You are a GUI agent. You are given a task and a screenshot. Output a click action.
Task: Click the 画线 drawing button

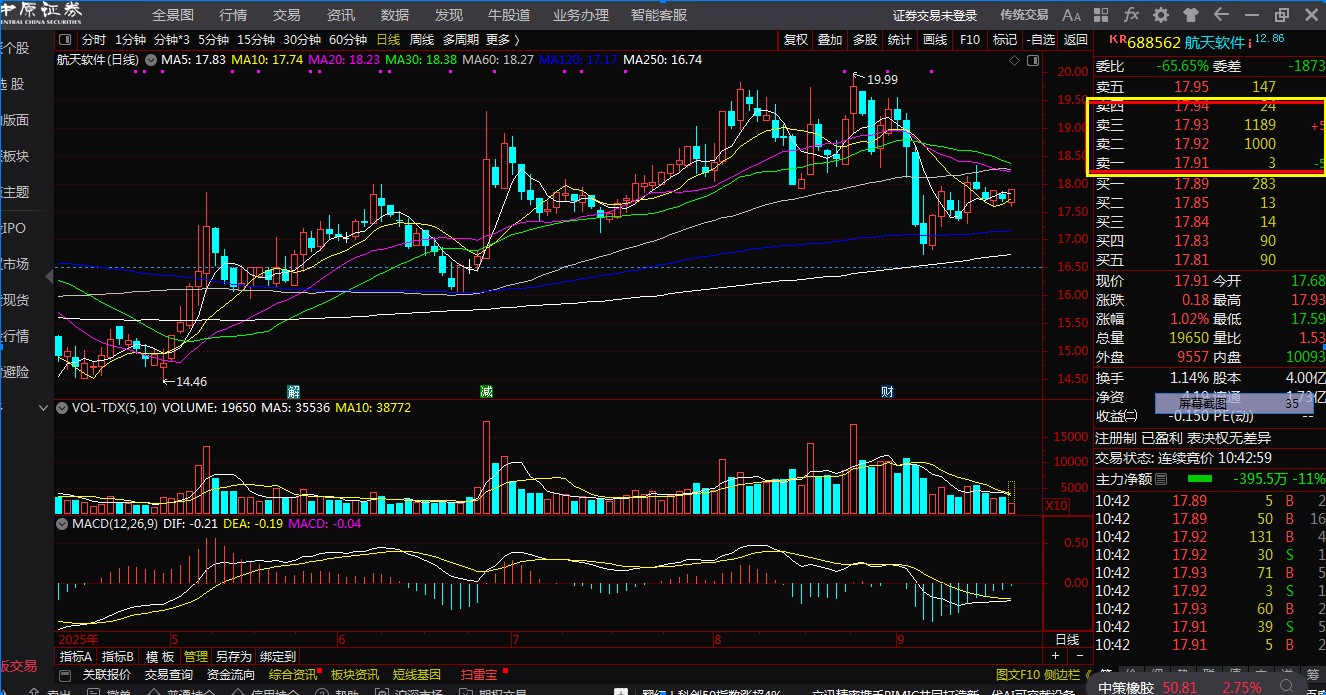[935, 40]
